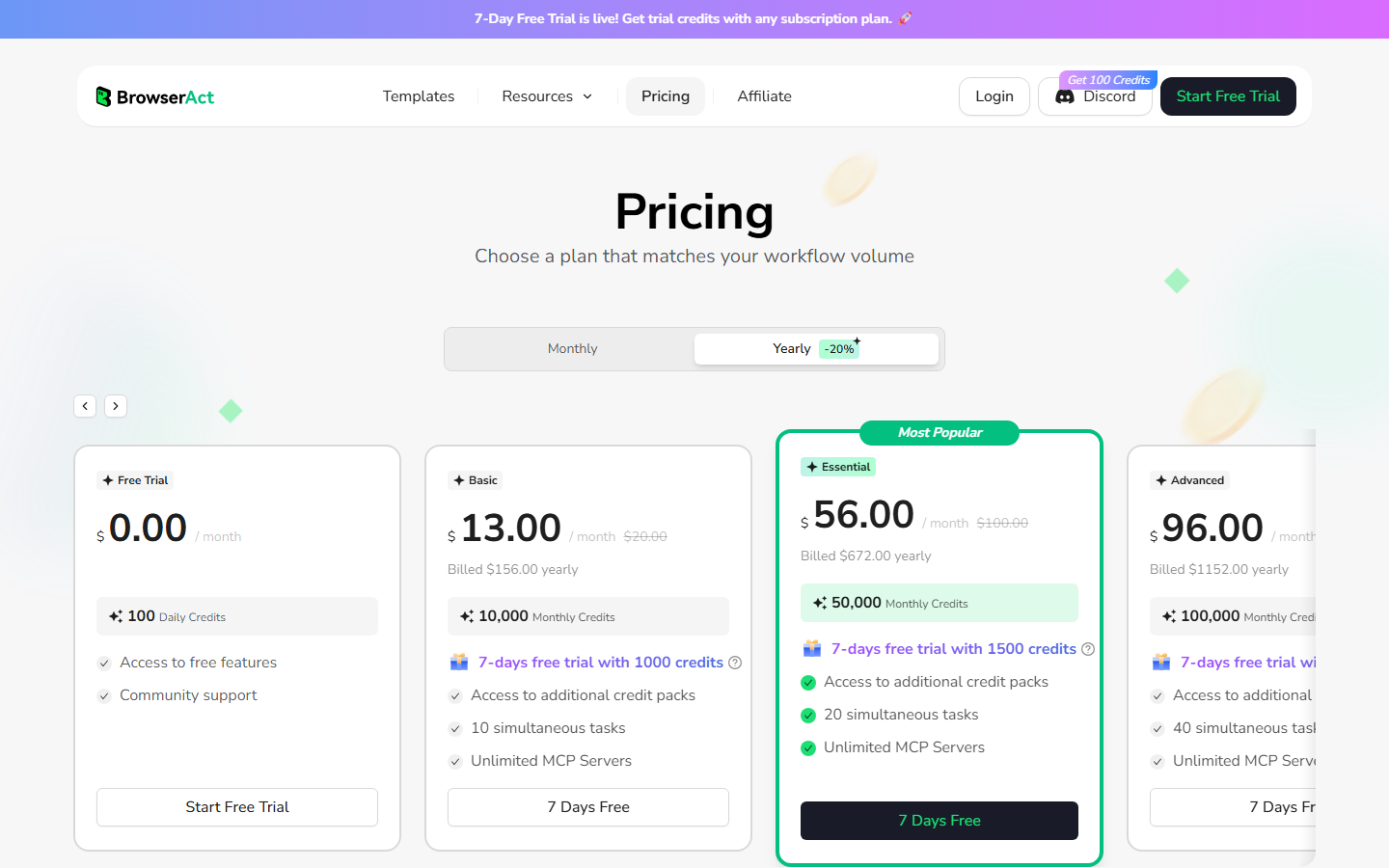1389x868 pixels.
Task: Click the checkmark beside Community support
Action: 104,695
